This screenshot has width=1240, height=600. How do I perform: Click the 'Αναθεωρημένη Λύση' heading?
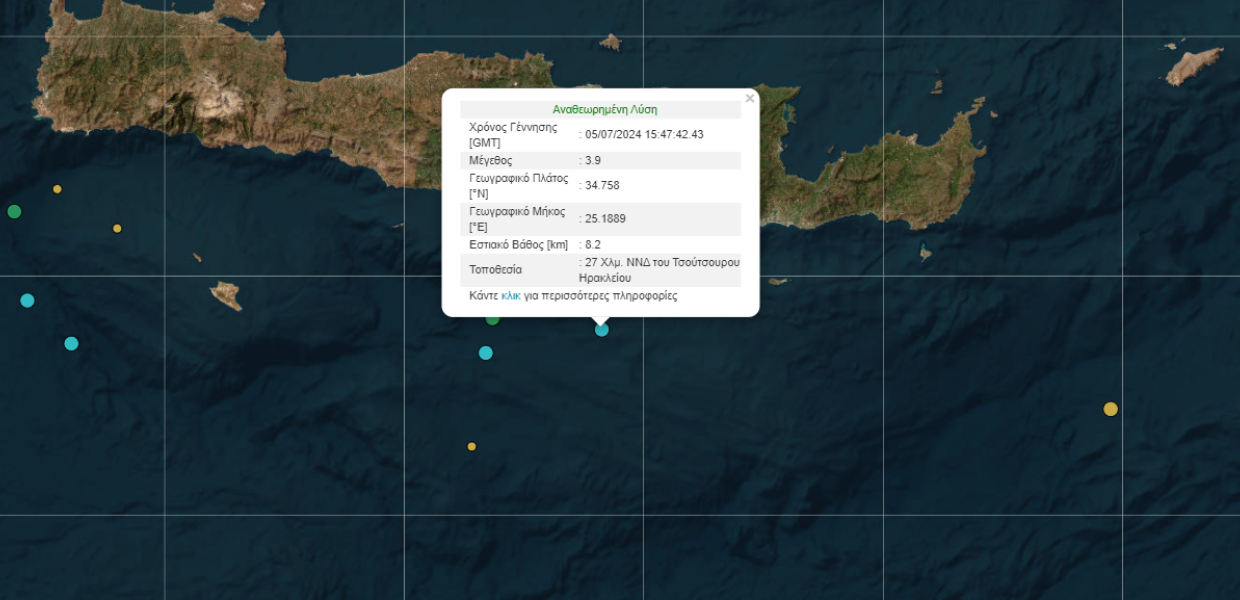(x=605, y=109)
